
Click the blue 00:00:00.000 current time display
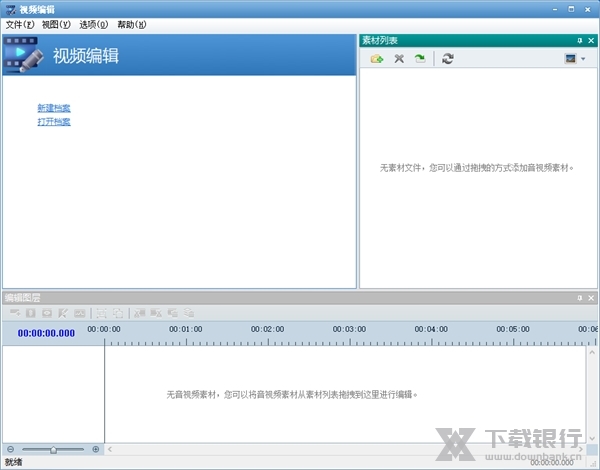pyautogui.click(x=46, y=333)
